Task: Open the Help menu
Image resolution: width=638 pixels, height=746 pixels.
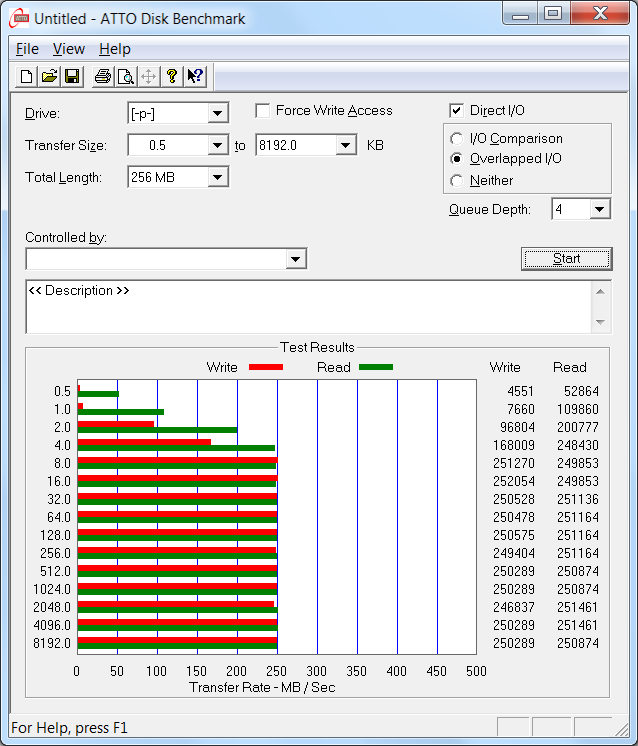Action: pos(115,49)
